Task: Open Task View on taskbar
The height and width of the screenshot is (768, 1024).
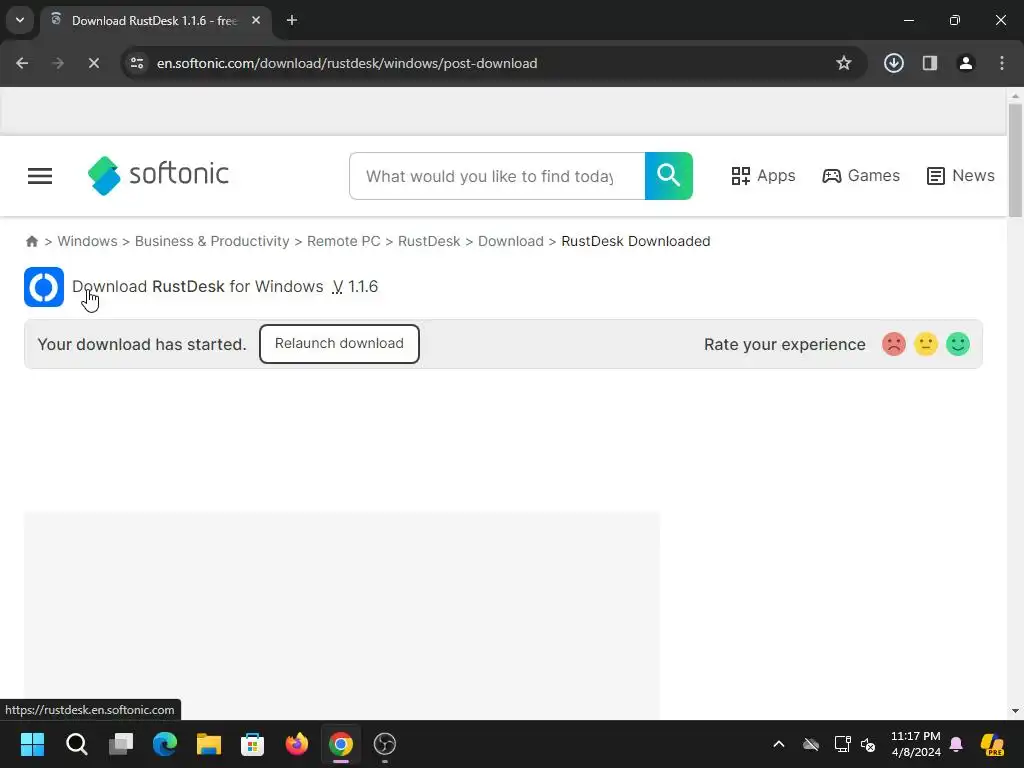Action: (x=121, y=744)
